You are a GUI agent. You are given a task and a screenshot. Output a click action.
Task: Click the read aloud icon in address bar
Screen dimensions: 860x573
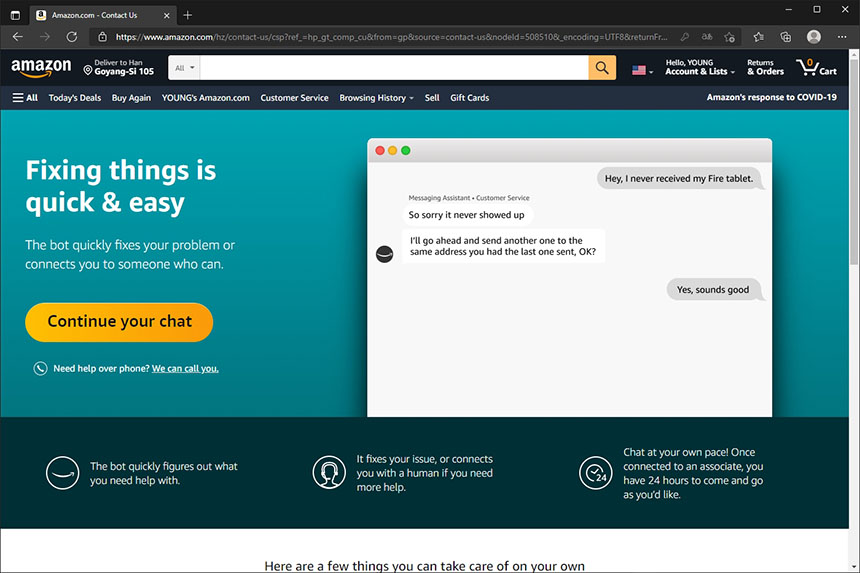(706, 37)
